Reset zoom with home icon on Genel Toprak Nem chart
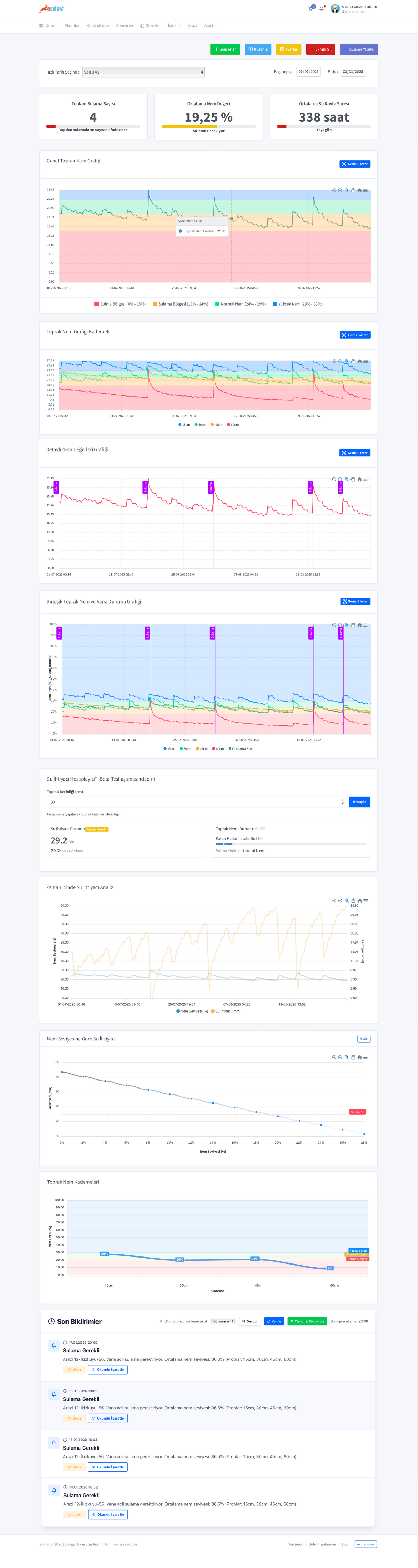This screenshot has width=418, height=1568. point(359,191)
